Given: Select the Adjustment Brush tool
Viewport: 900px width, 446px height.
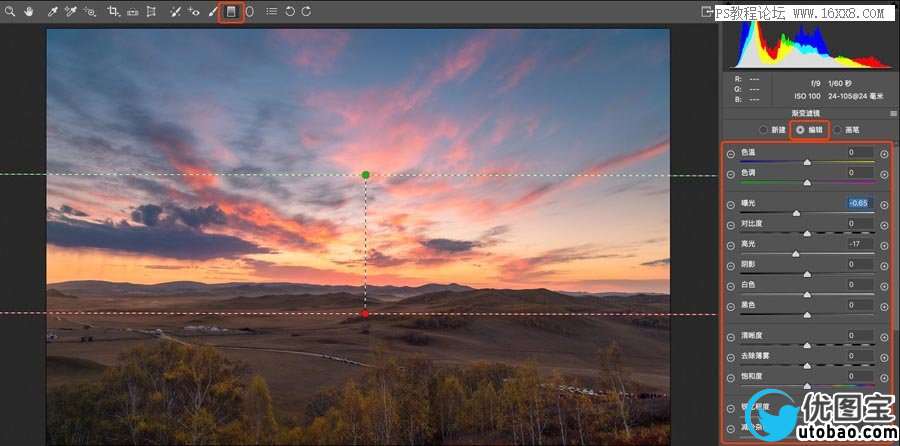Looking at the screenshot, I should pos(212,11).
